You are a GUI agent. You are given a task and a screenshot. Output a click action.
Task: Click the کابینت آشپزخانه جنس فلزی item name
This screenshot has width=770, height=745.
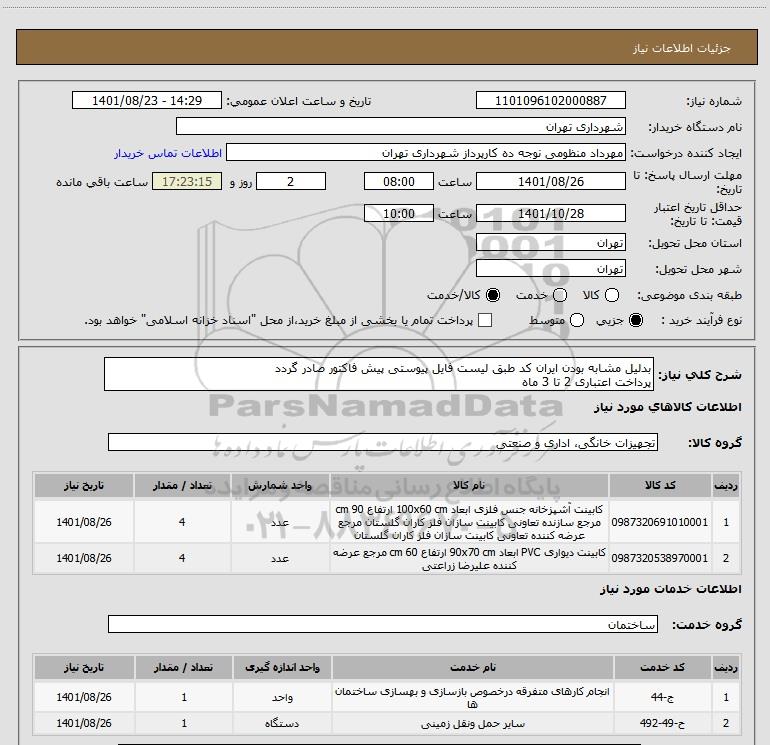pos(469,522)
